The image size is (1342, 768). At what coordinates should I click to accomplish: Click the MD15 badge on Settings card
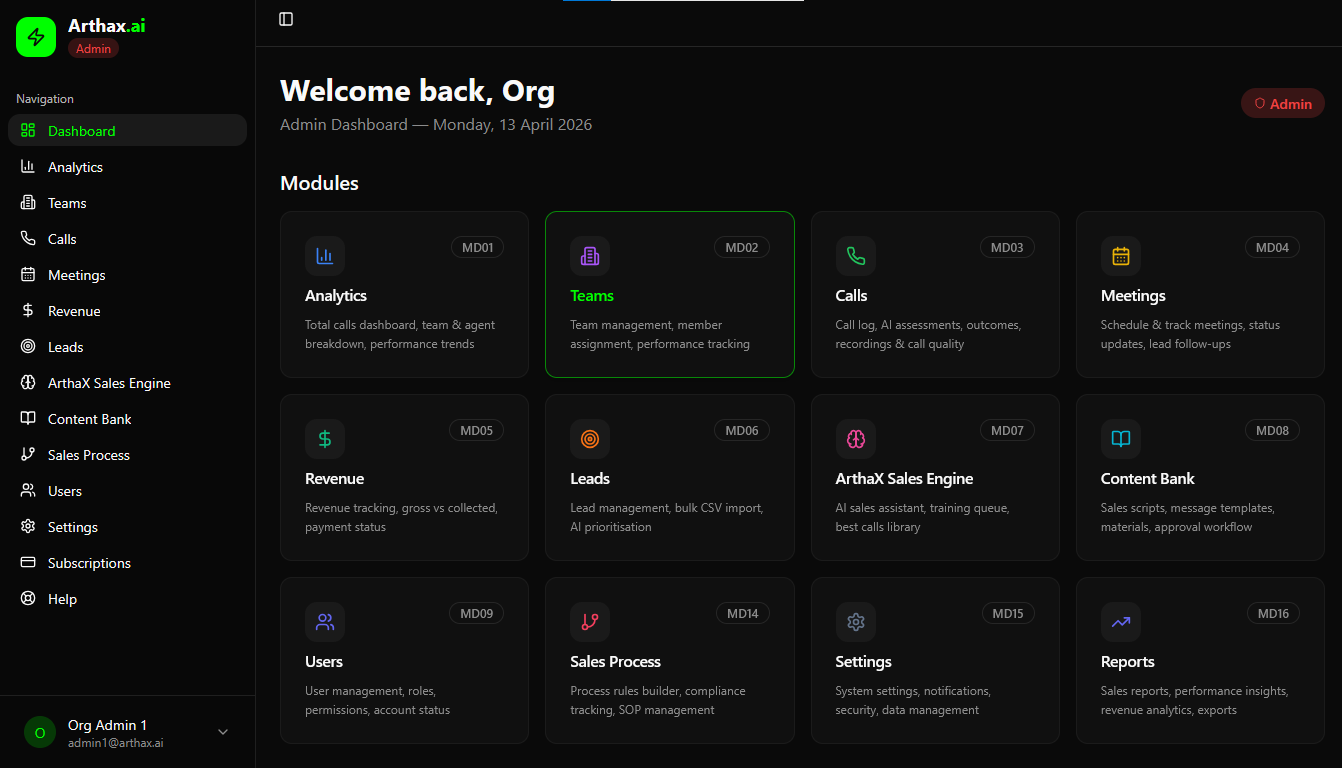tap(1007, 613)
